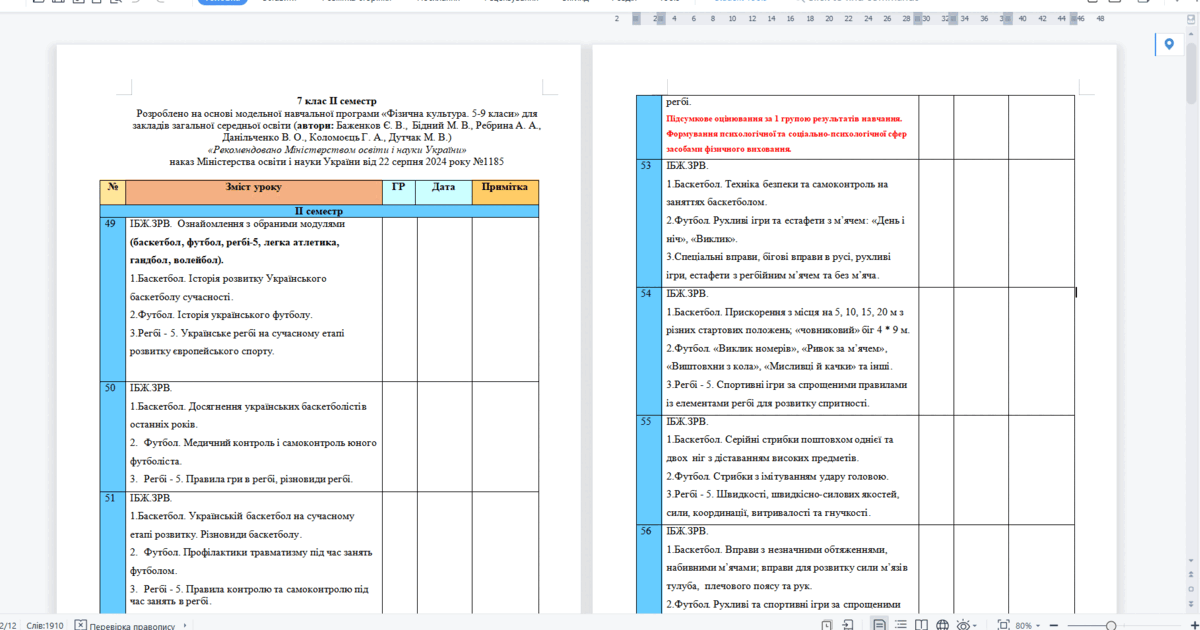Switch to Print Layout view icon

(x=879, y=625)
